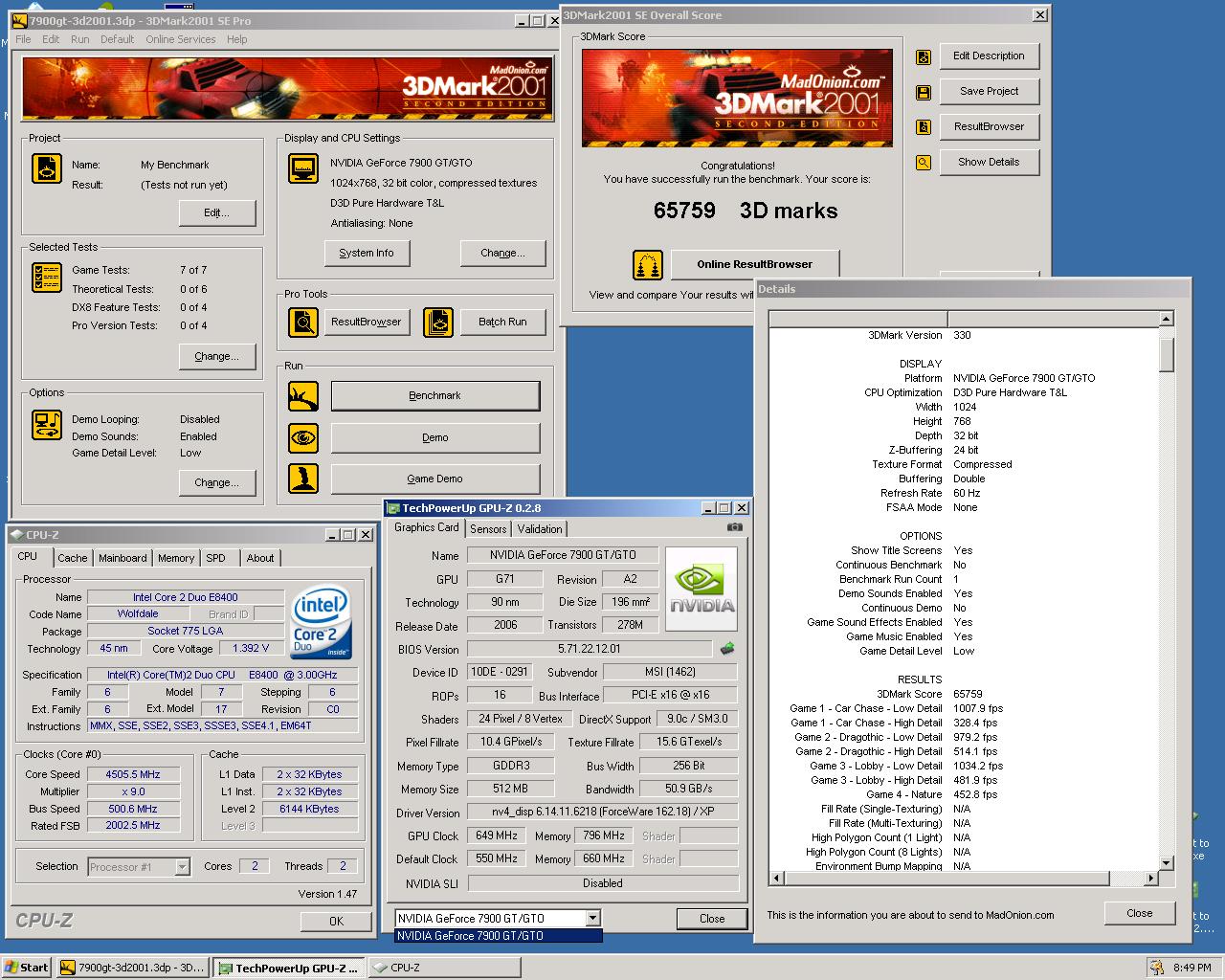Viewport: 1225px width, 980px height.
Task: Click the NVIDIA logo in GPU-Z
Action: point(702,589)
